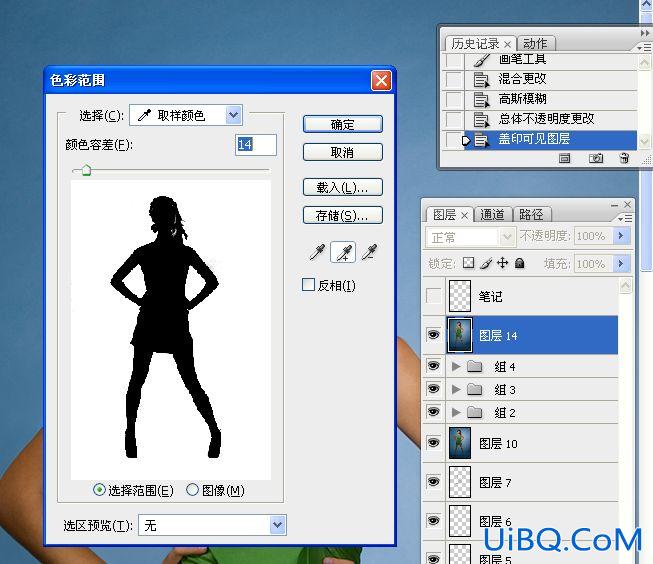Click the 高斯模糊 history state icon

[481, 99]
